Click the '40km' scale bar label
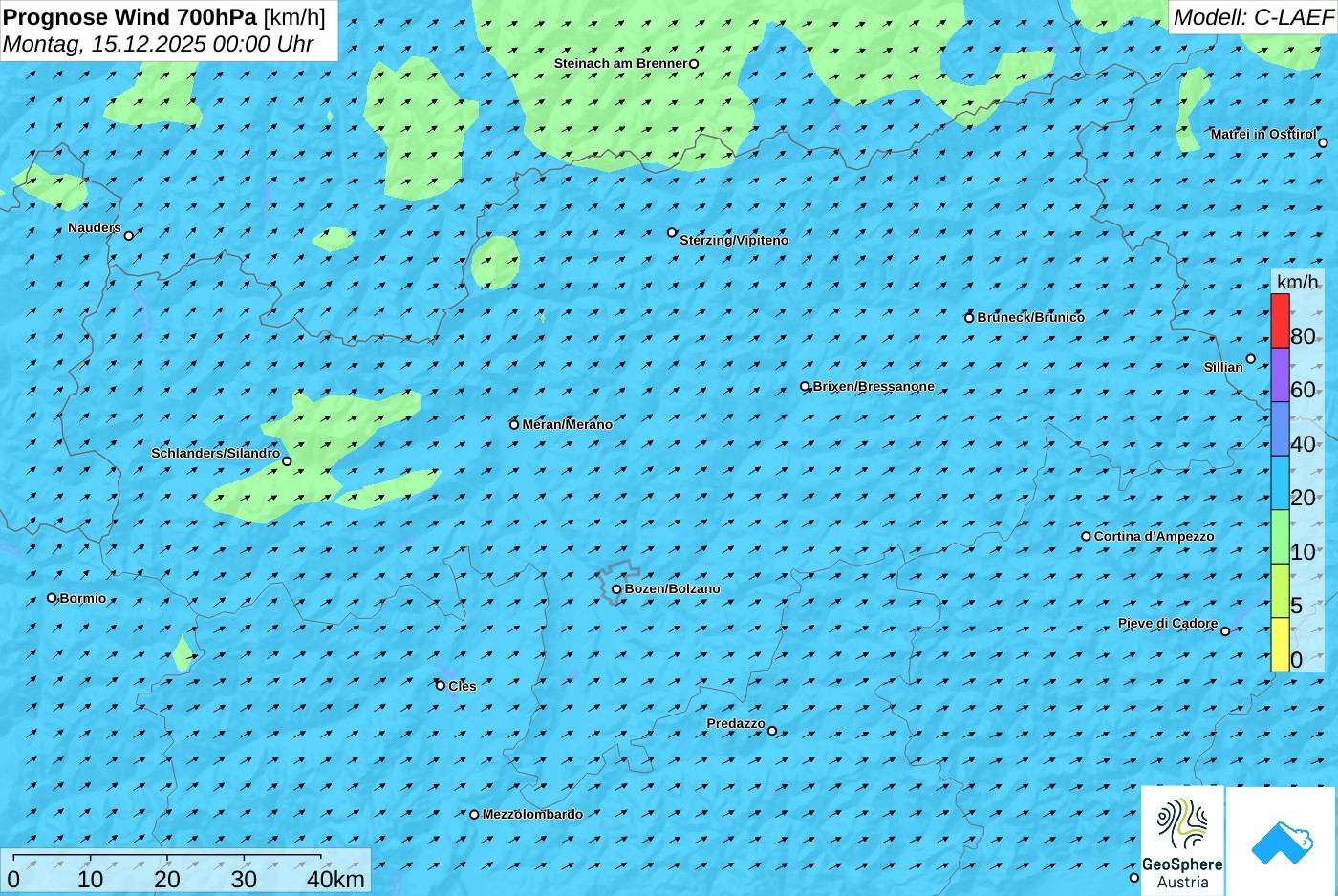This screenshot has width=1338, height=896. click(x=336, y=880)
